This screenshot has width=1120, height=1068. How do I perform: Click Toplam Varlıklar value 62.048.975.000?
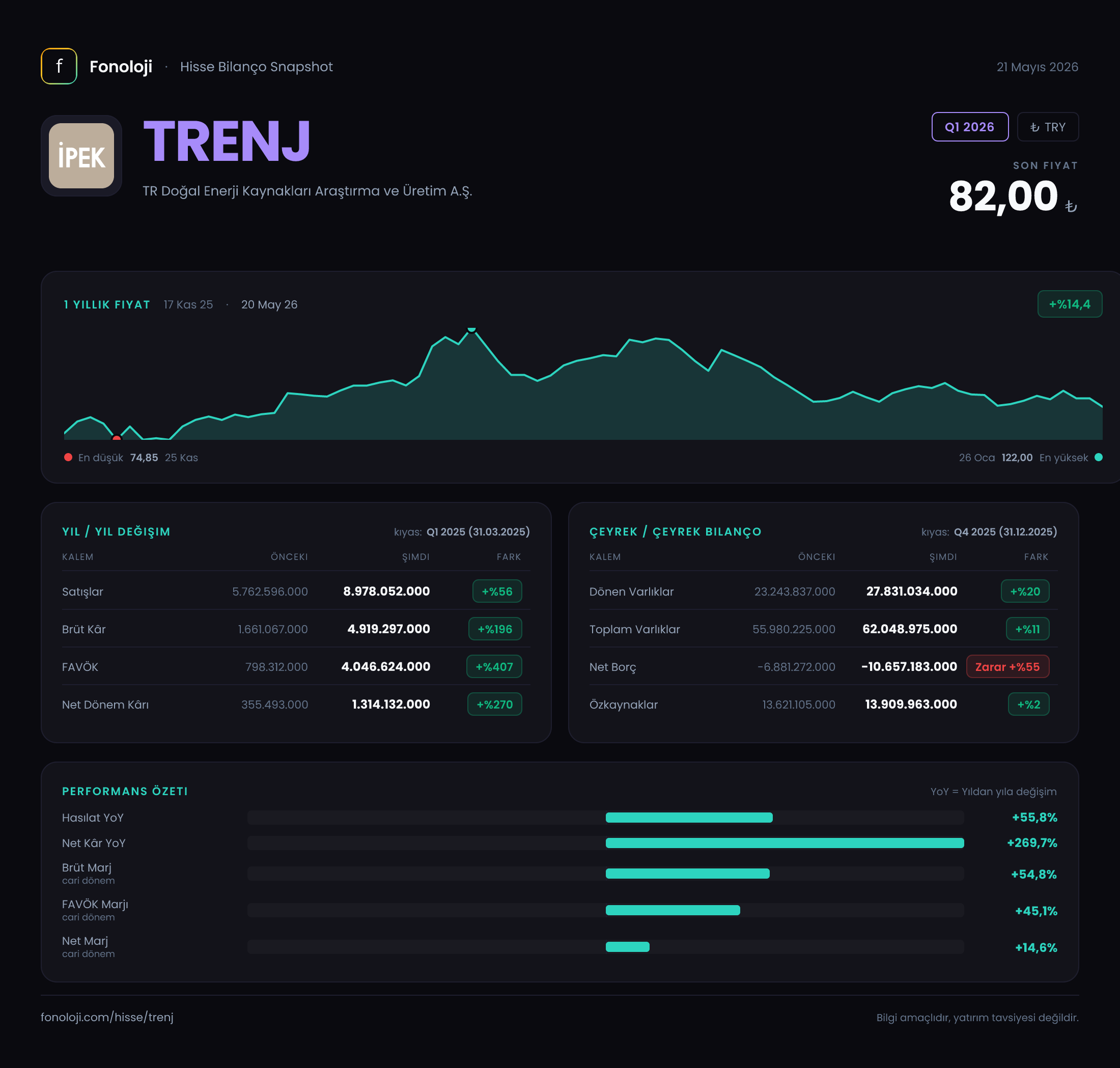910,629
